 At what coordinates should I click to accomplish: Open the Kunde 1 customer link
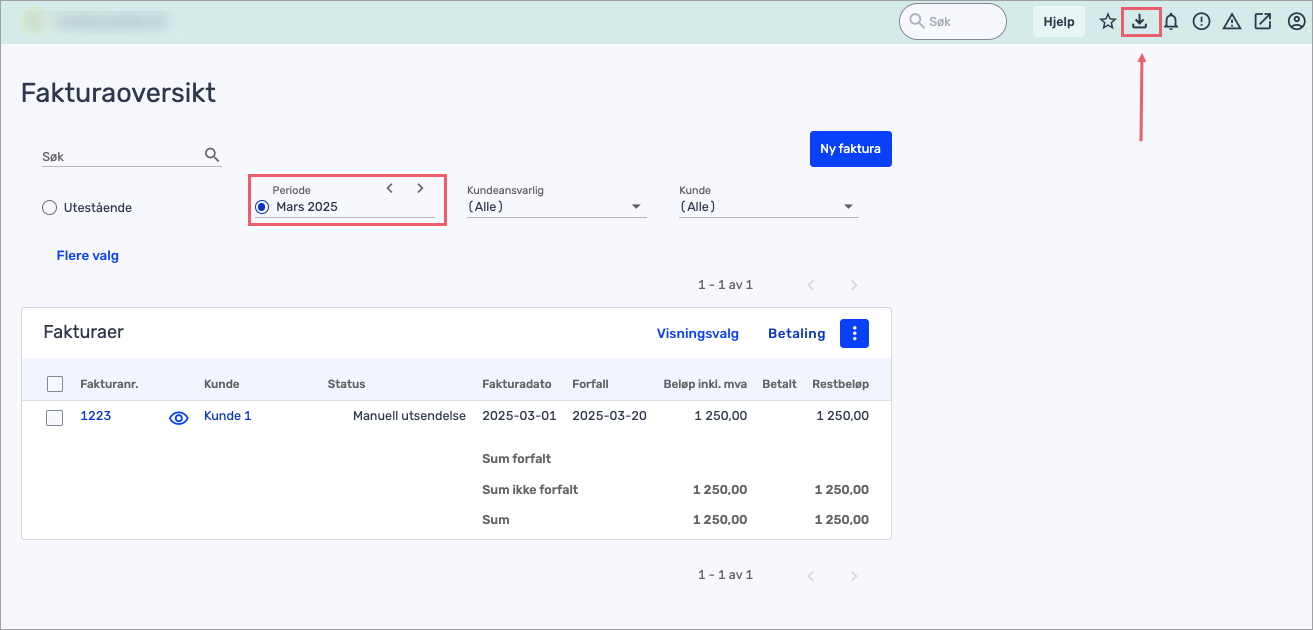coord(228,416)
